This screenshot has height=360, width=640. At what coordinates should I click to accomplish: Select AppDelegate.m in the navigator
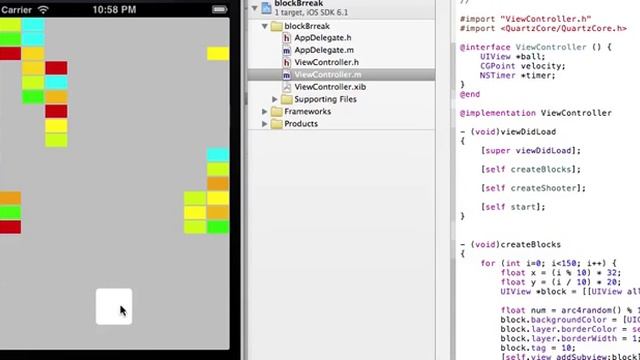click(324, 50)
